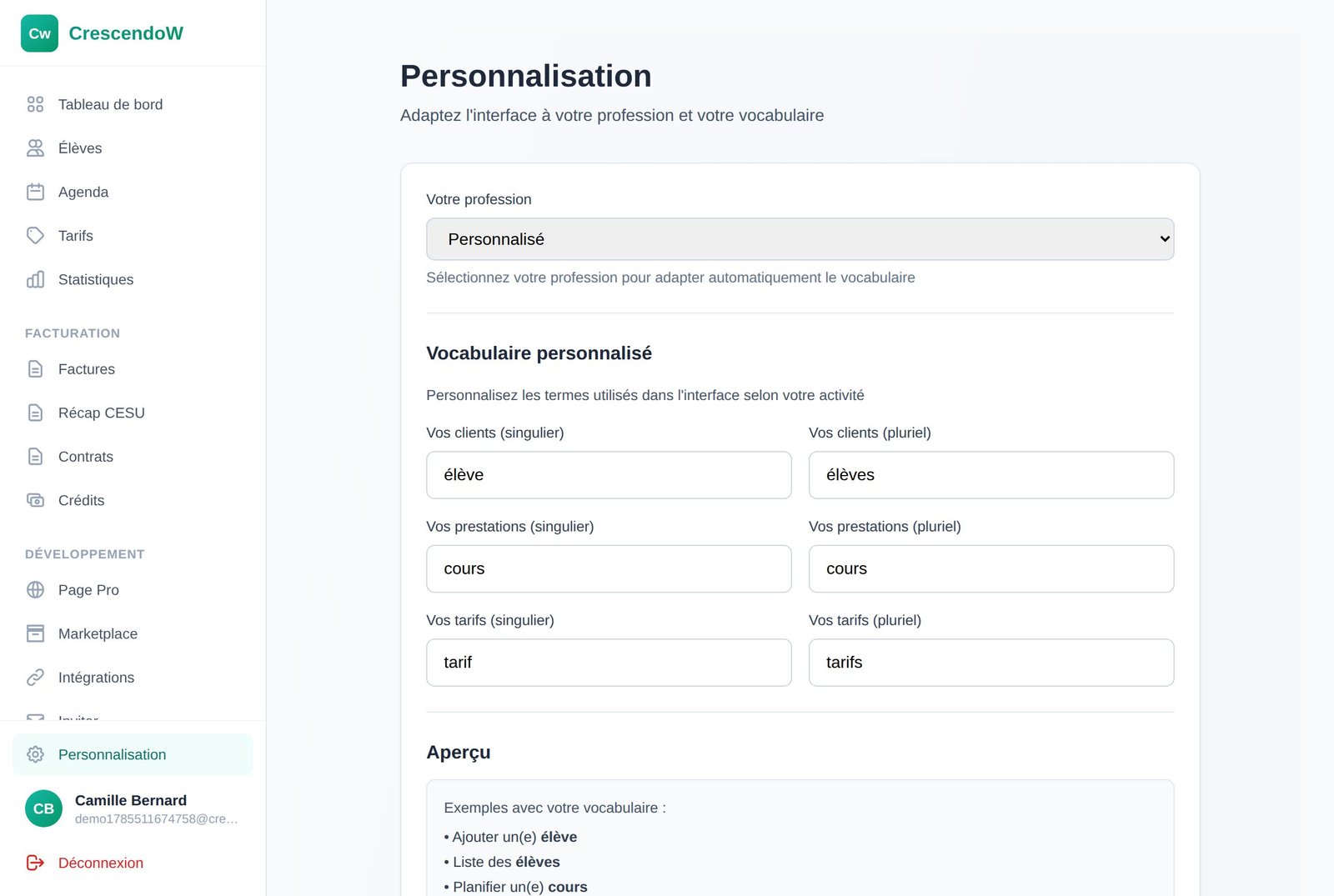The height and width of the screenshot is (896, 1334).
Task: Click the CrescendoW Cw logo icon
Action: 39,33
